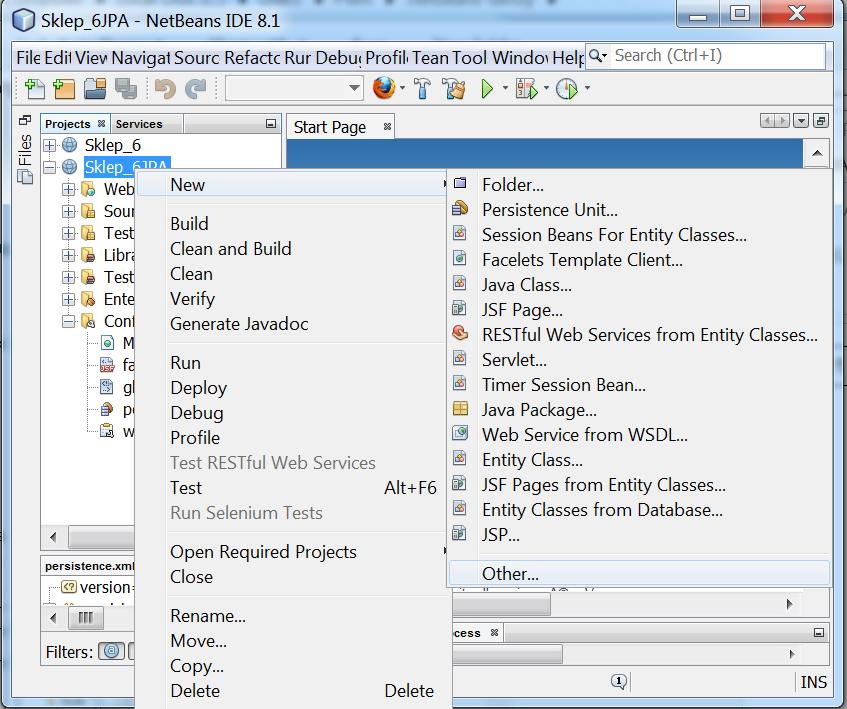847x709 pixels.
Task: Click first Filters toggle button
Action: pos(111,651)
